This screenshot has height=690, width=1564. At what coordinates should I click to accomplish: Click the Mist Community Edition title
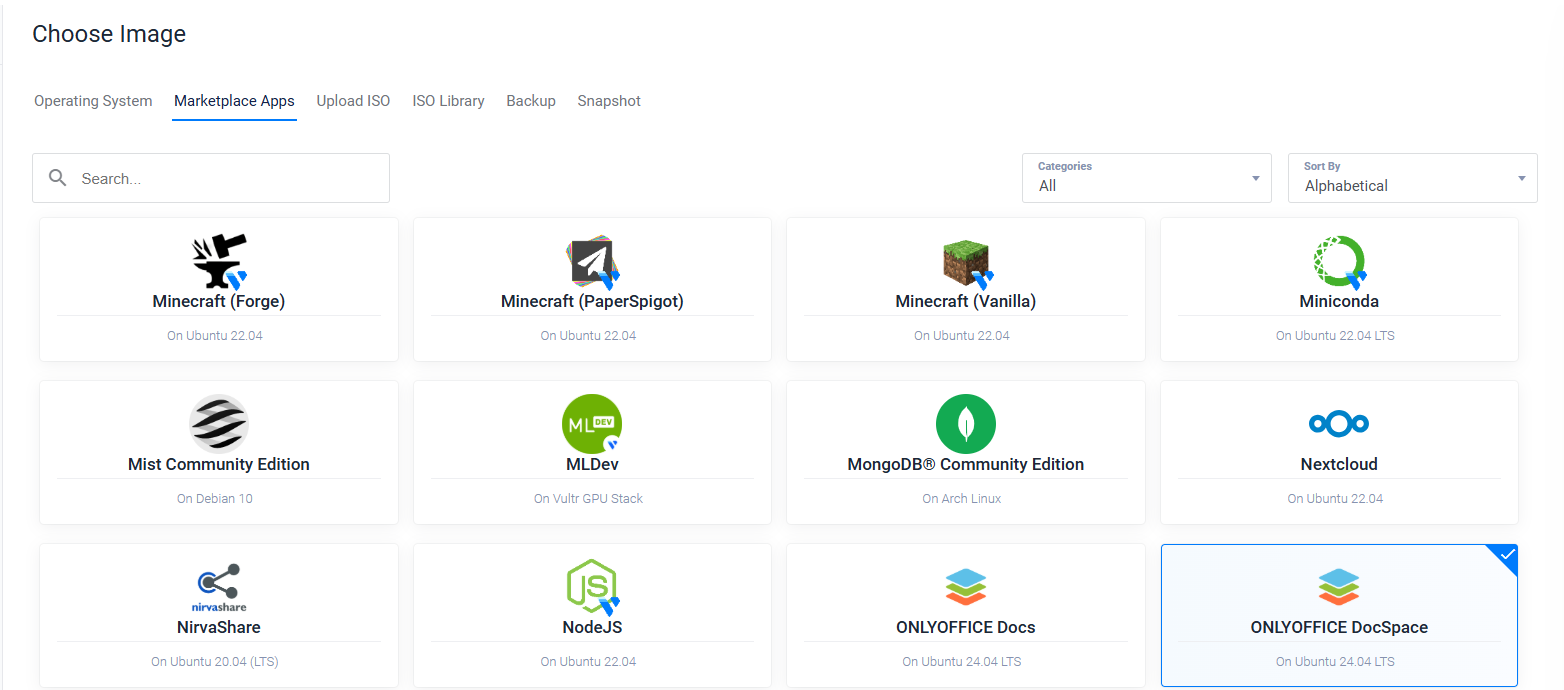click(x=219, y=464)
